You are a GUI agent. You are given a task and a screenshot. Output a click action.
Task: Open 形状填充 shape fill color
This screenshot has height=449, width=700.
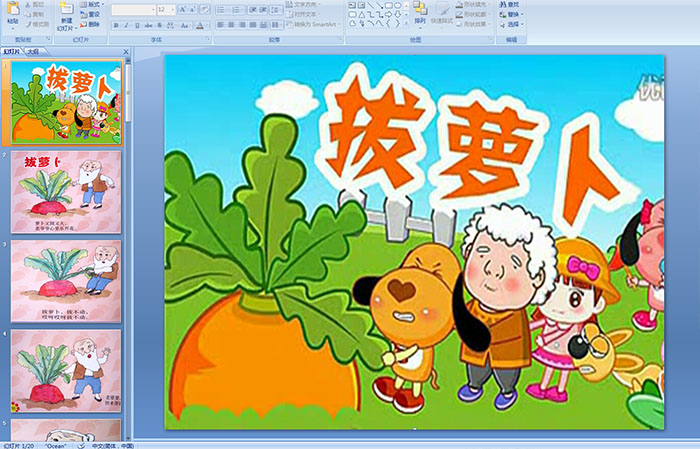pos(473,4)
